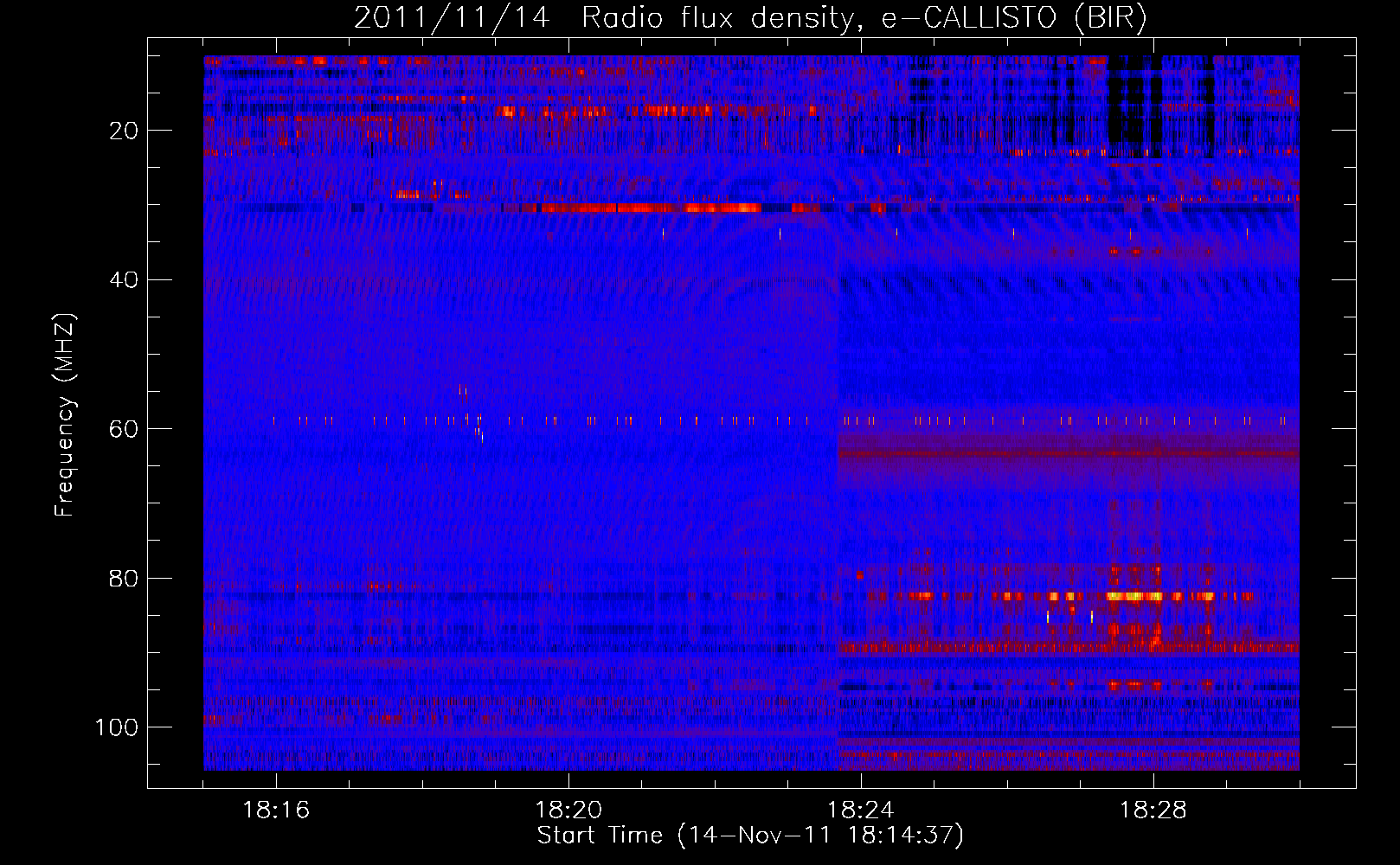Image resolution: width=1400 pixels, height=865 pixels.
Task: Click the "40" frequency tick label
Action: click(124, 279)
